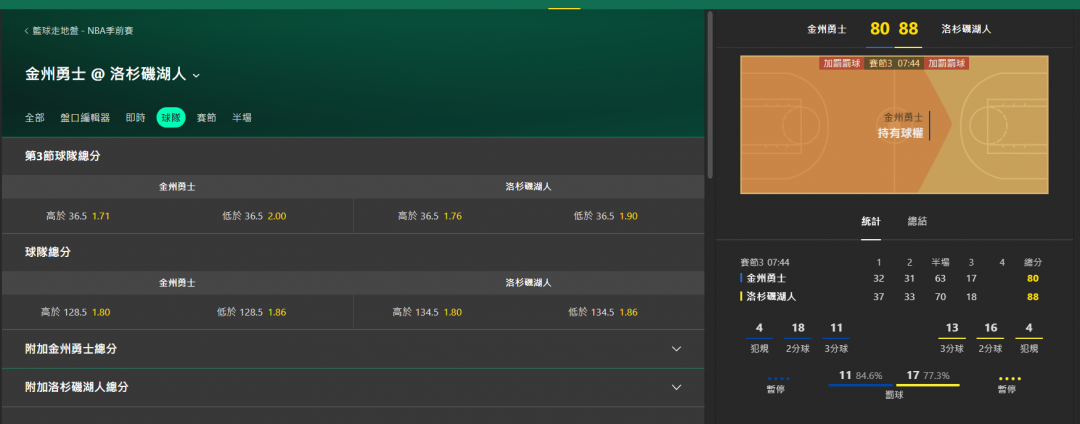Viewport: 1080px width, 424px height.
Task: Collapse the 球隊總分 section header
Action: pos(353,253)
